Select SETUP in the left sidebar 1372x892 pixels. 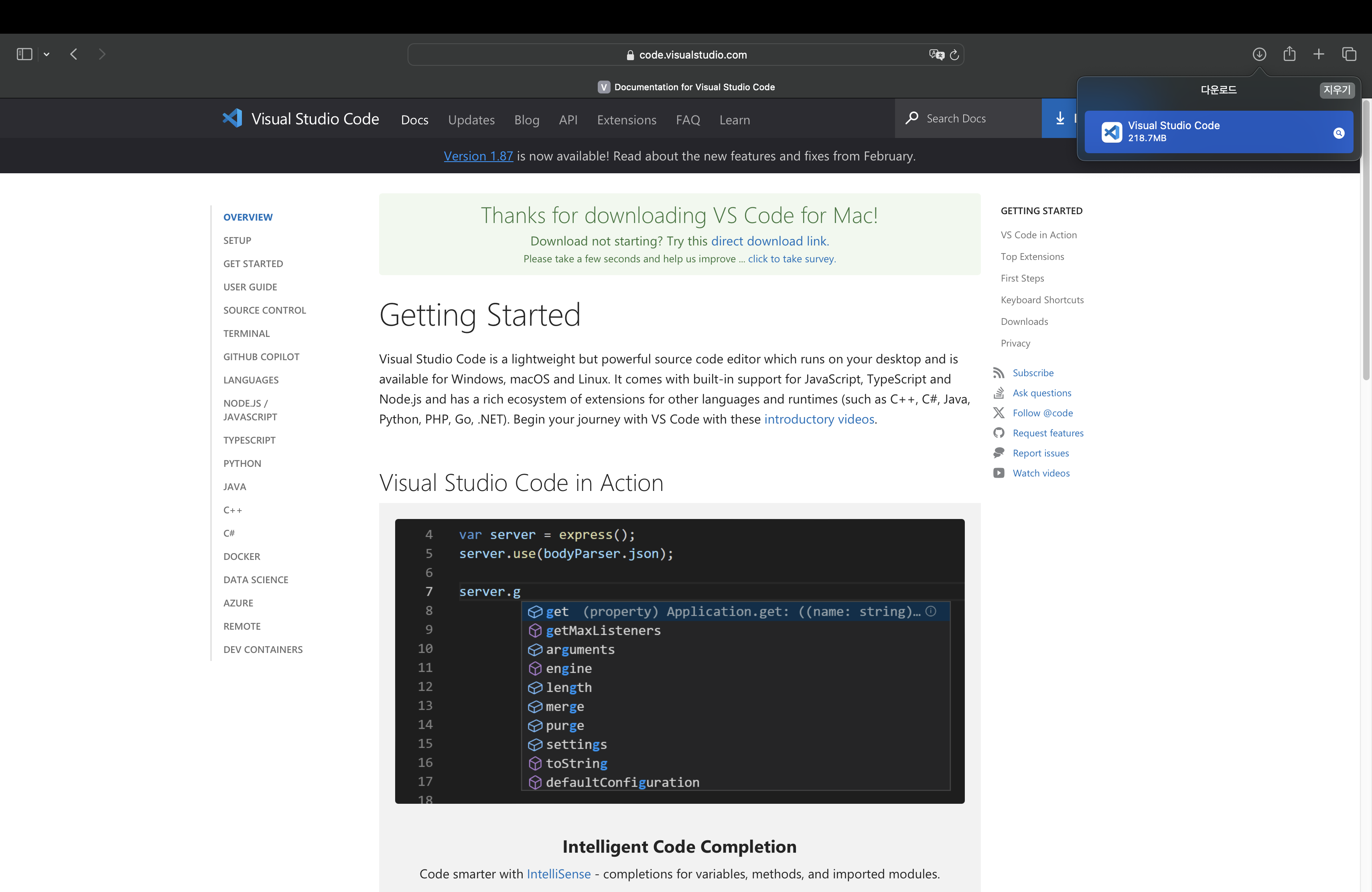tap(237, 240)
